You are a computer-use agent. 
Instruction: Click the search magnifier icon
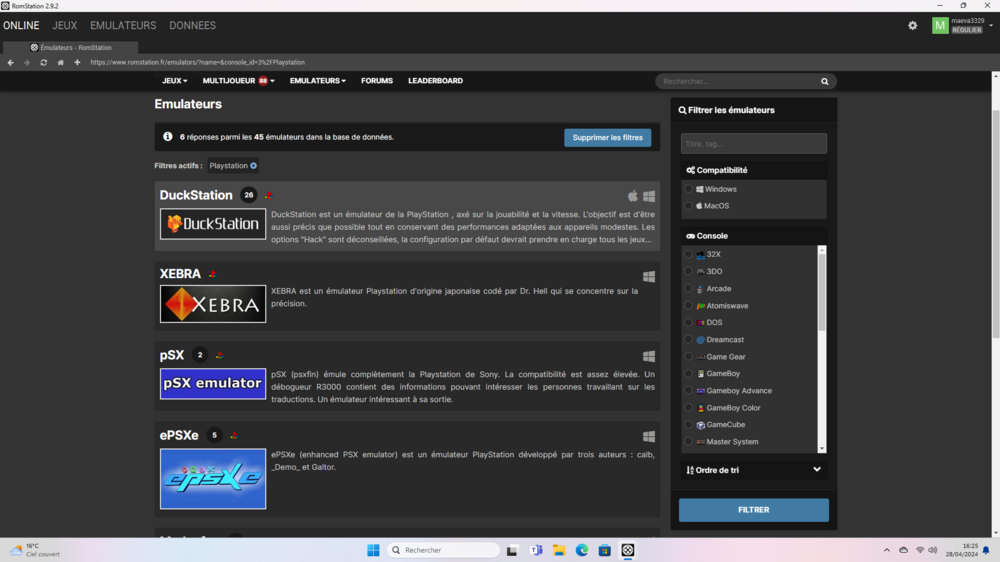click(824, 81)
